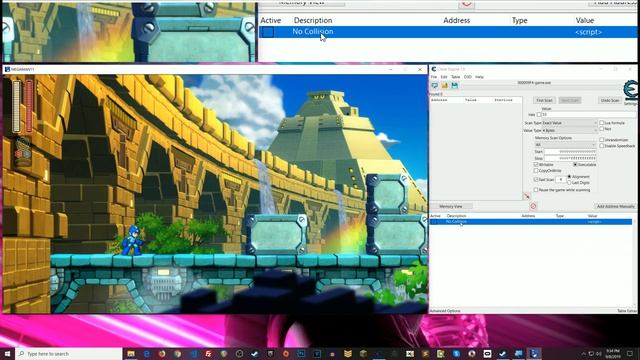Click the <script> value in enlarged top inset
The width and height of the screenshot is (640, 360).
(x=588, y=32)
